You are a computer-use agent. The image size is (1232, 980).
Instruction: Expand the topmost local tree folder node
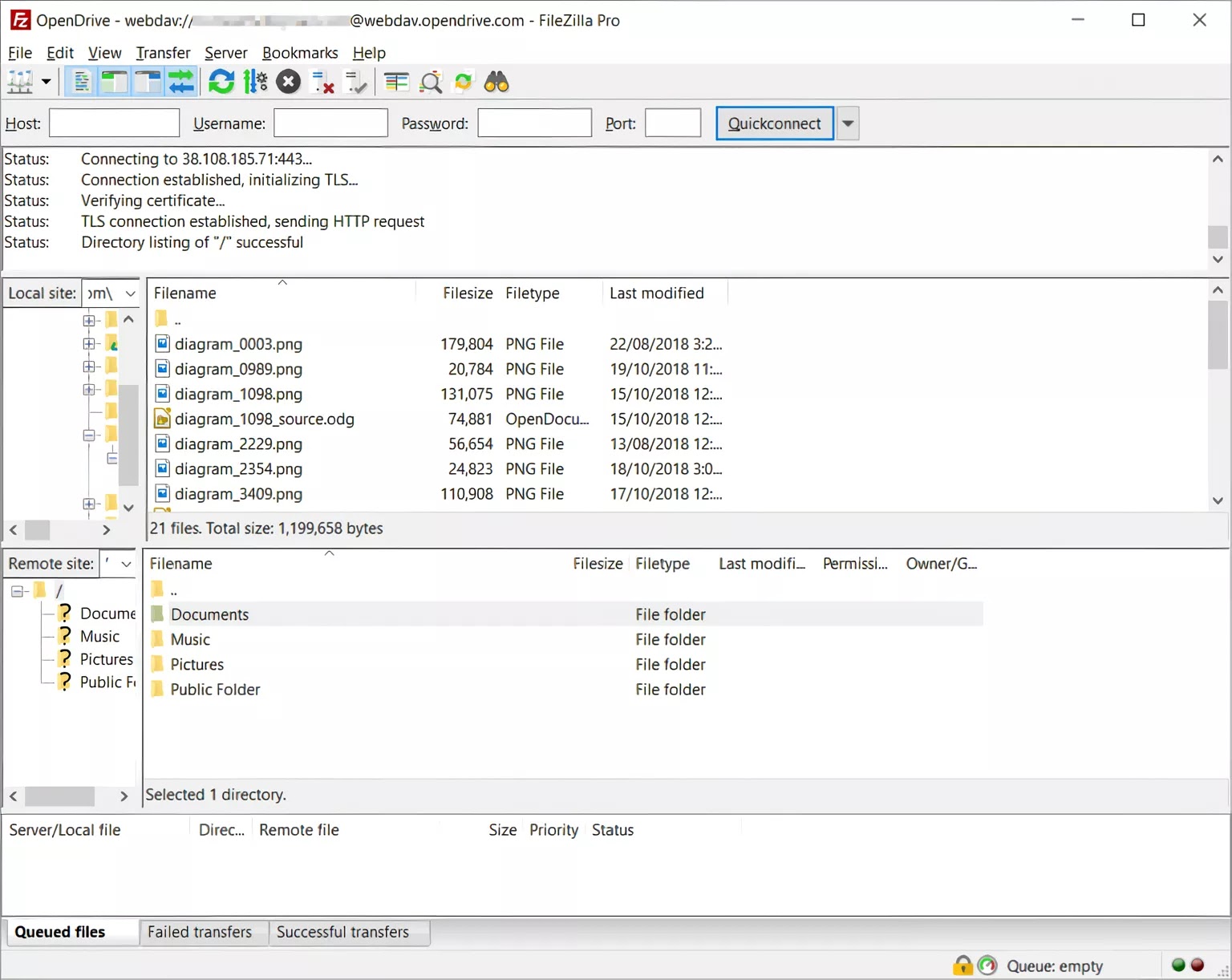pos(89,320)
